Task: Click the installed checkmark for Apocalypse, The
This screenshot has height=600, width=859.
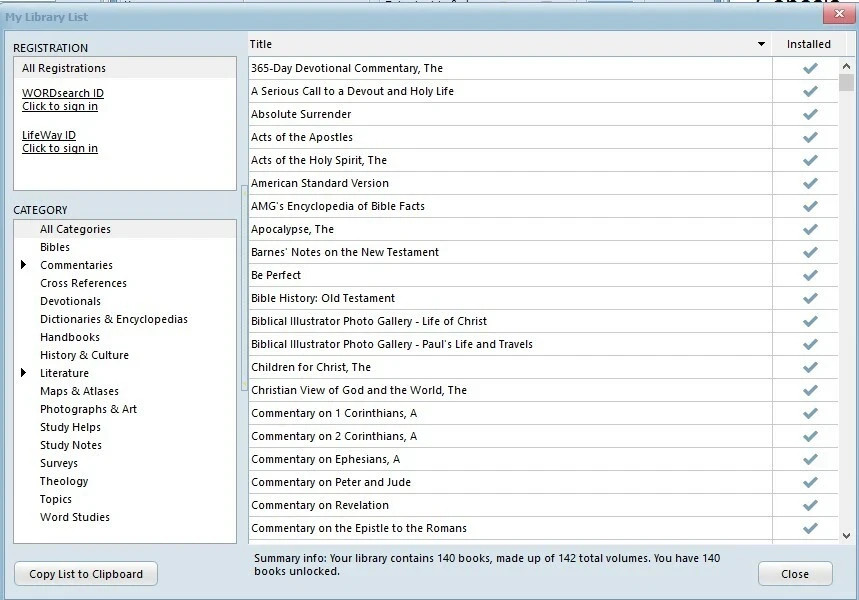Action: 808,229
